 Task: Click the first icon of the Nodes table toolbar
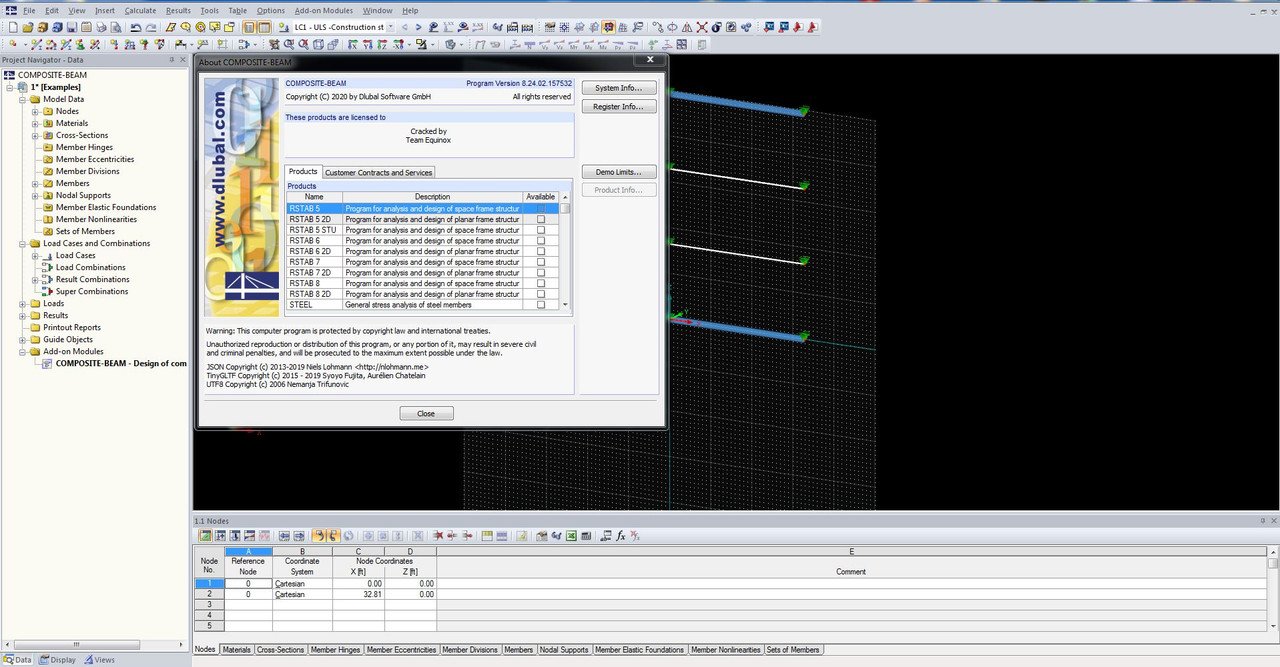pos(205,536)
